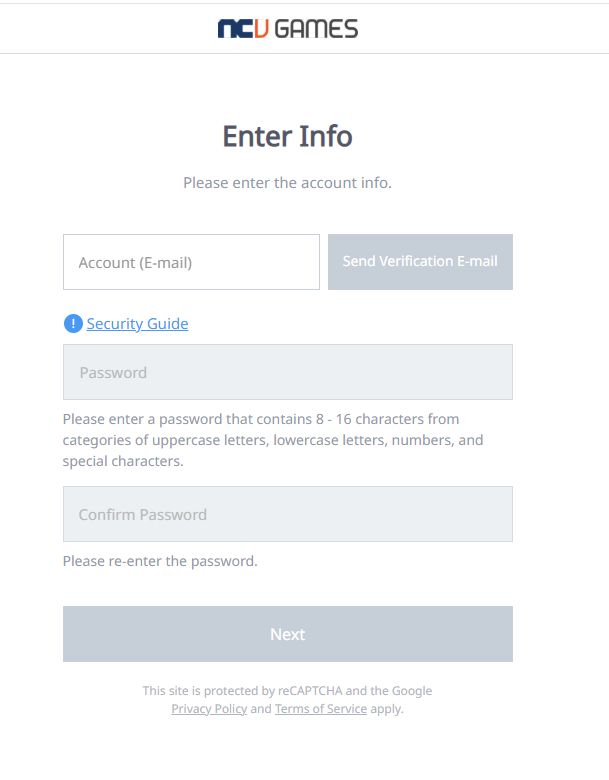Click the orange V in the logo
This screenshot has width=609, height=780.
click(262, 29)
